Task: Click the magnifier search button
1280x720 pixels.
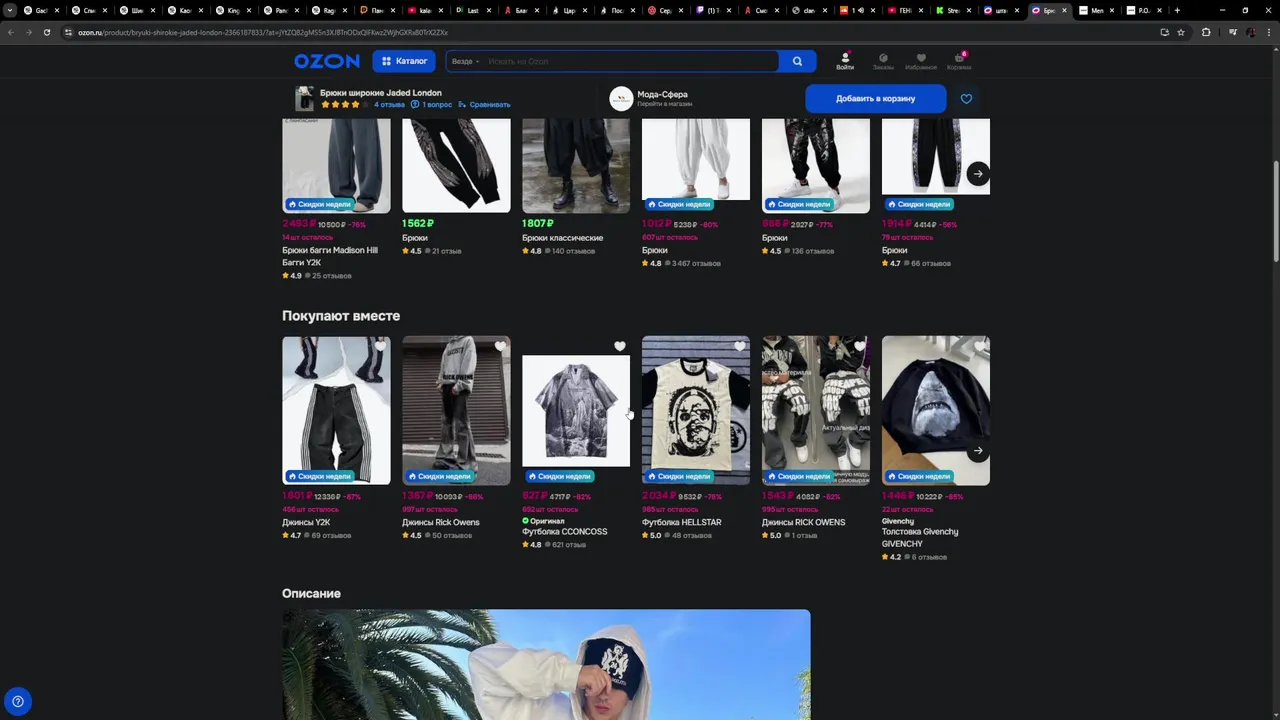Action: (797, 61)
